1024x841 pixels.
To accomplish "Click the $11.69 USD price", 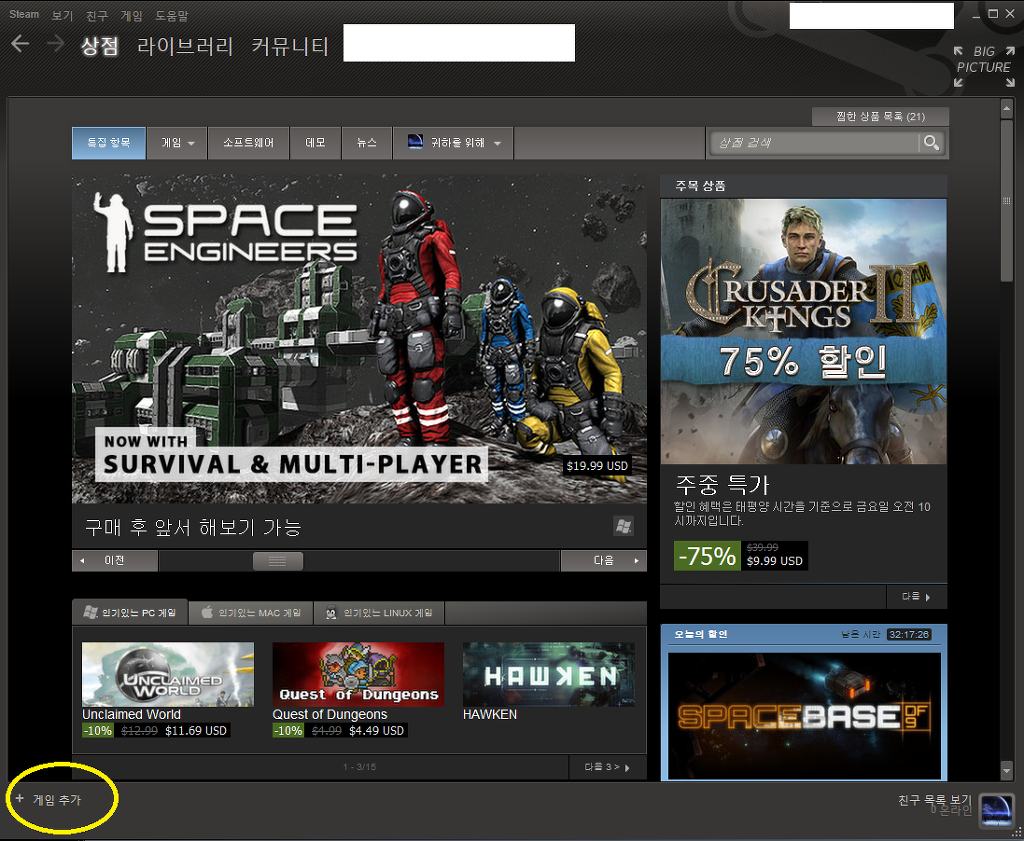I will 196,731.
